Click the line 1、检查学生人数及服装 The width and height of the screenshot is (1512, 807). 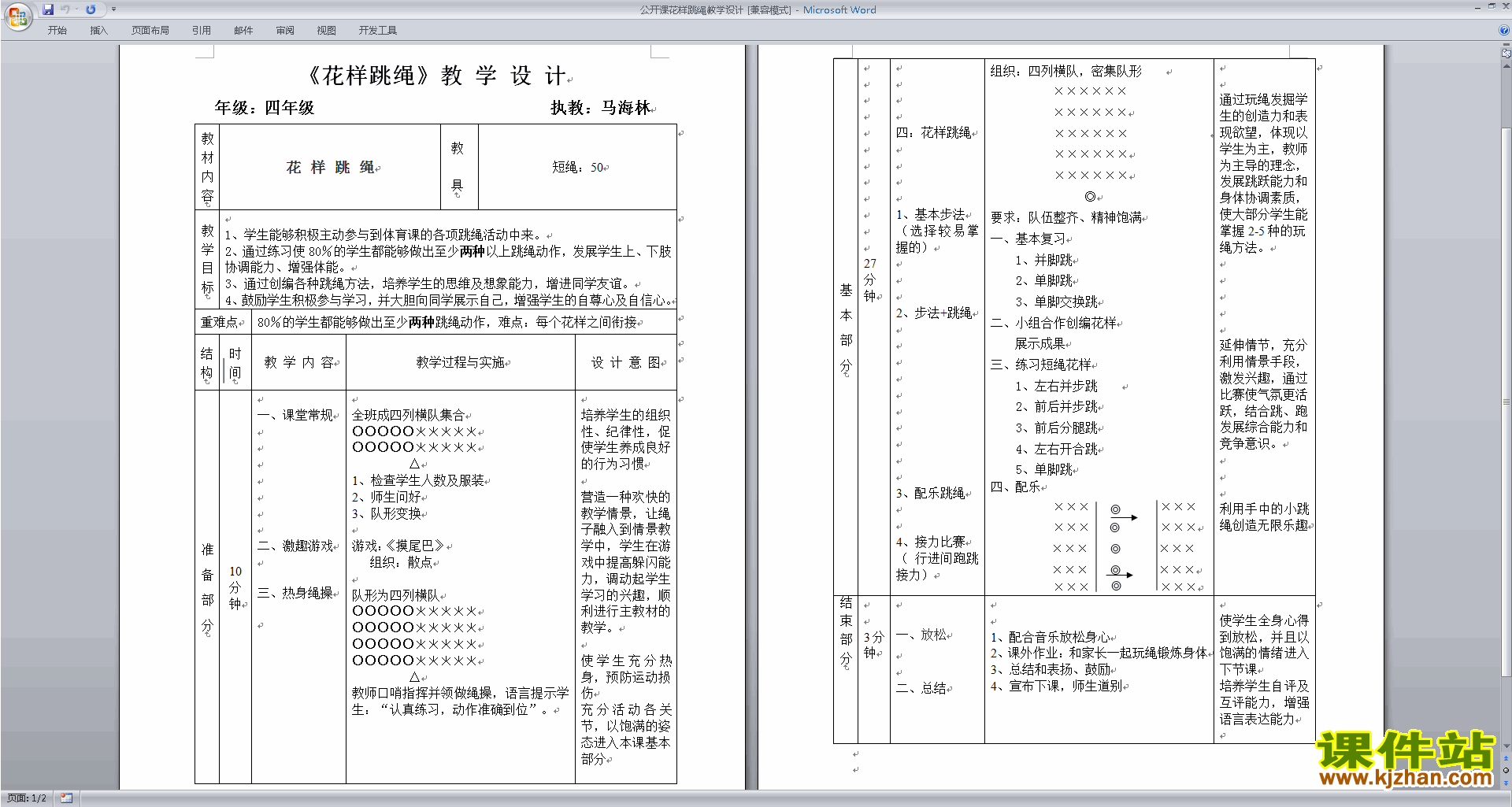tap(418, 480)
